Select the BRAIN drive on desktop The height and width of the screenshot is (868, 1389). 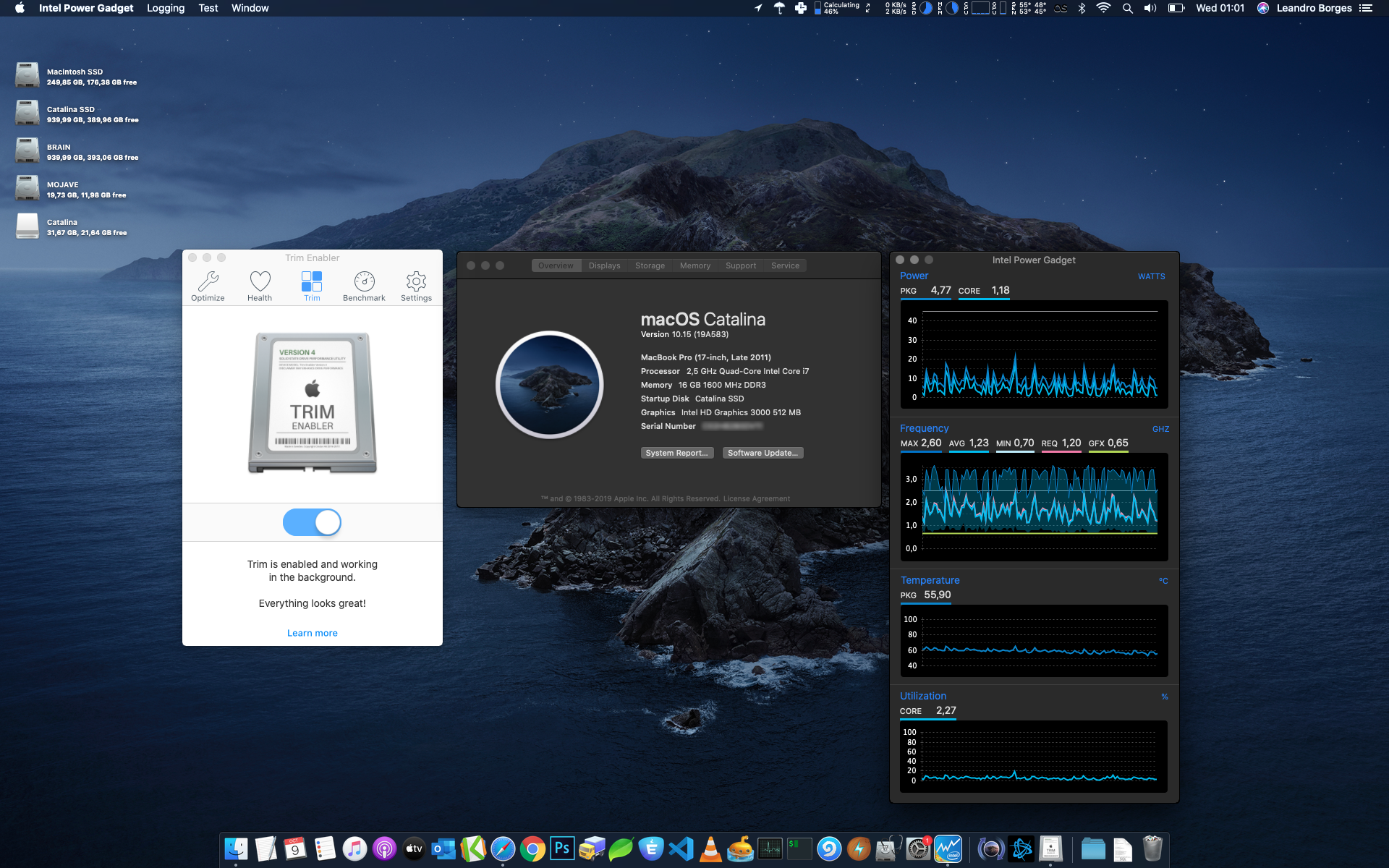[27, 150]
